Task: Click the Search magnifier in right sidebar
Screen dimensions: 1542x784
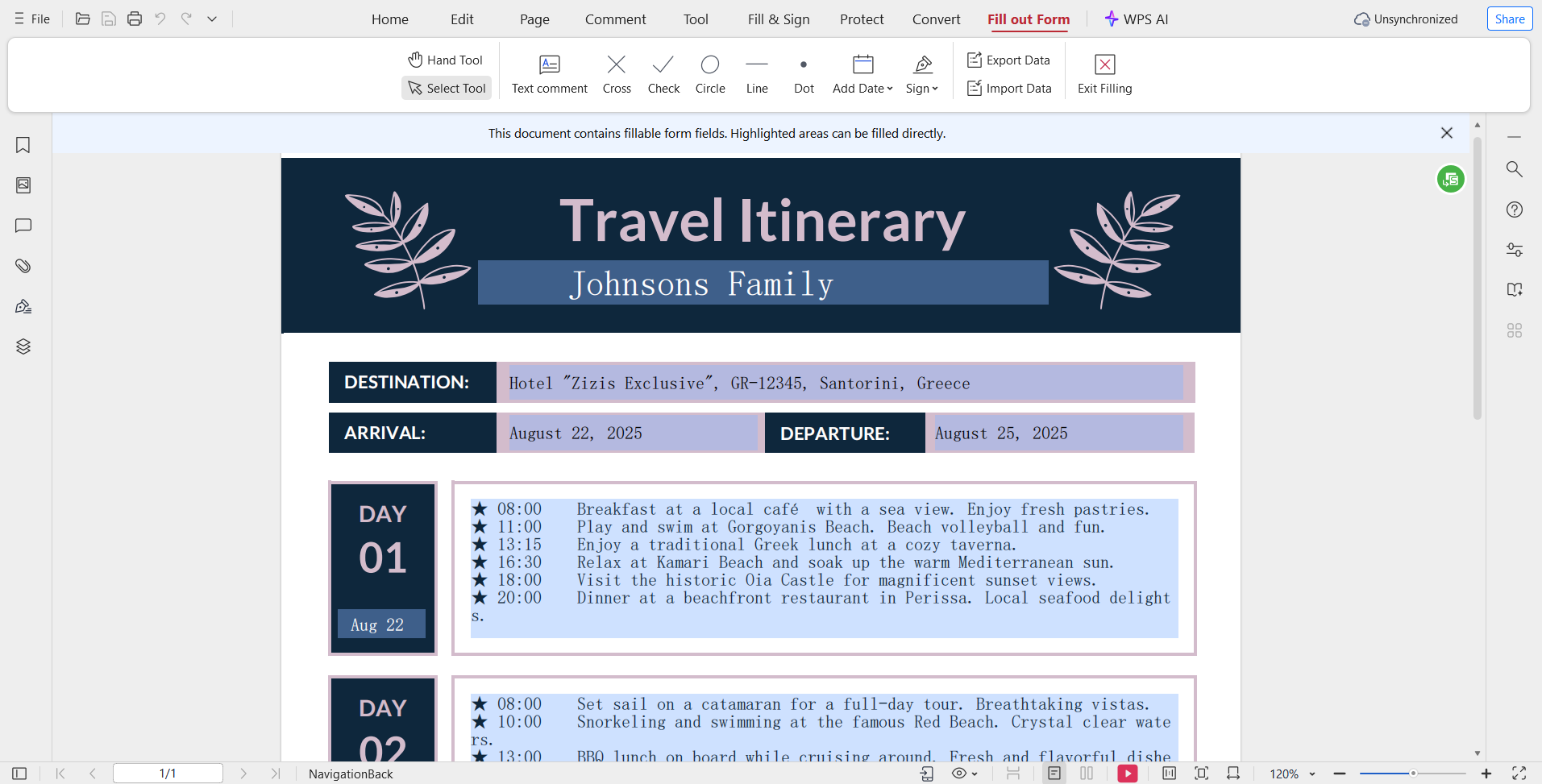Action: [x=1515, y=169]
